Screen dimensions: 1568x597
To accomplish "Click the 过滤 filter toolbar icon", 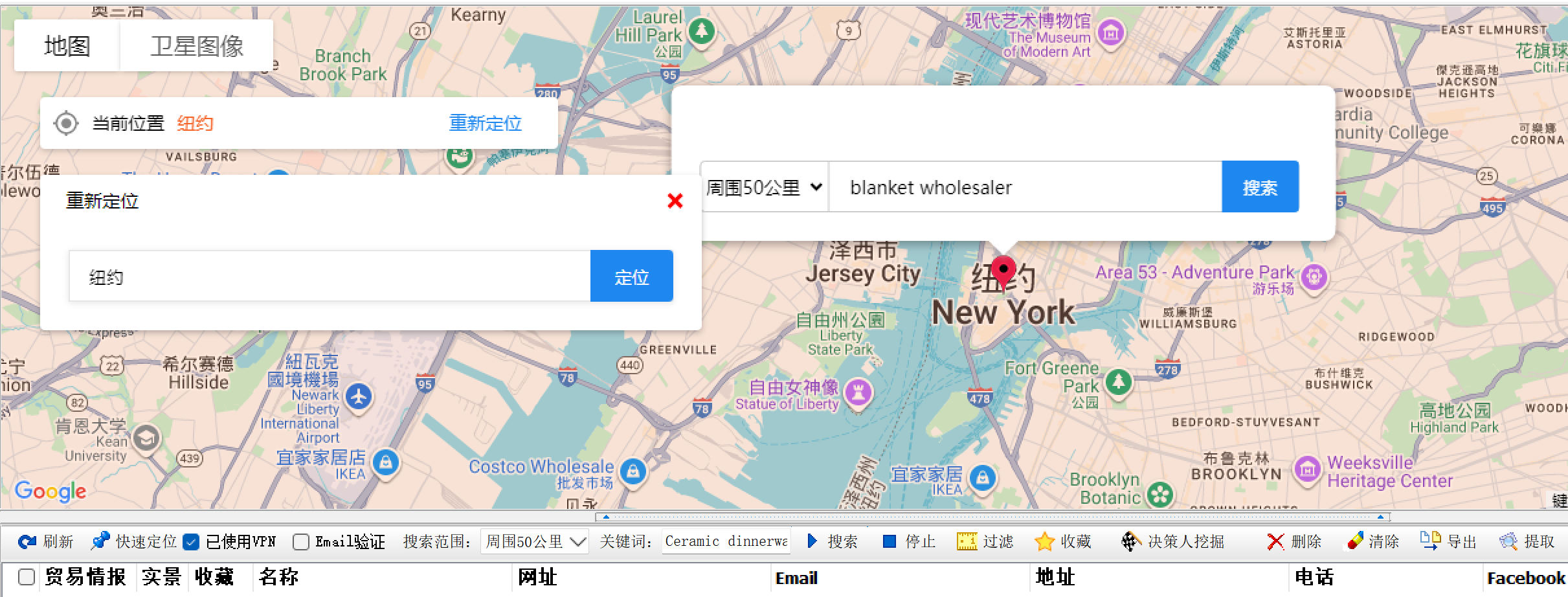I will 967,541.
